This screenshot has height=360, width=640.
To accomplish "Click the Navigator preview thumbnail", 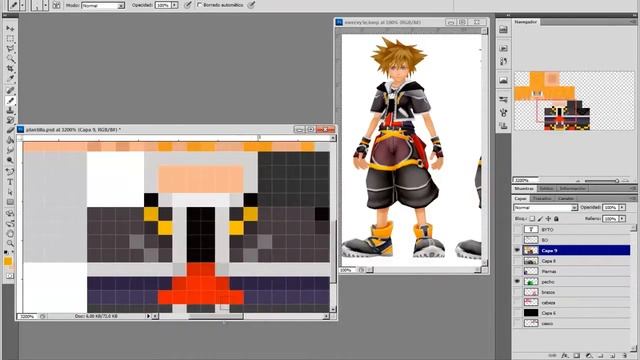I will pos(573,101).
